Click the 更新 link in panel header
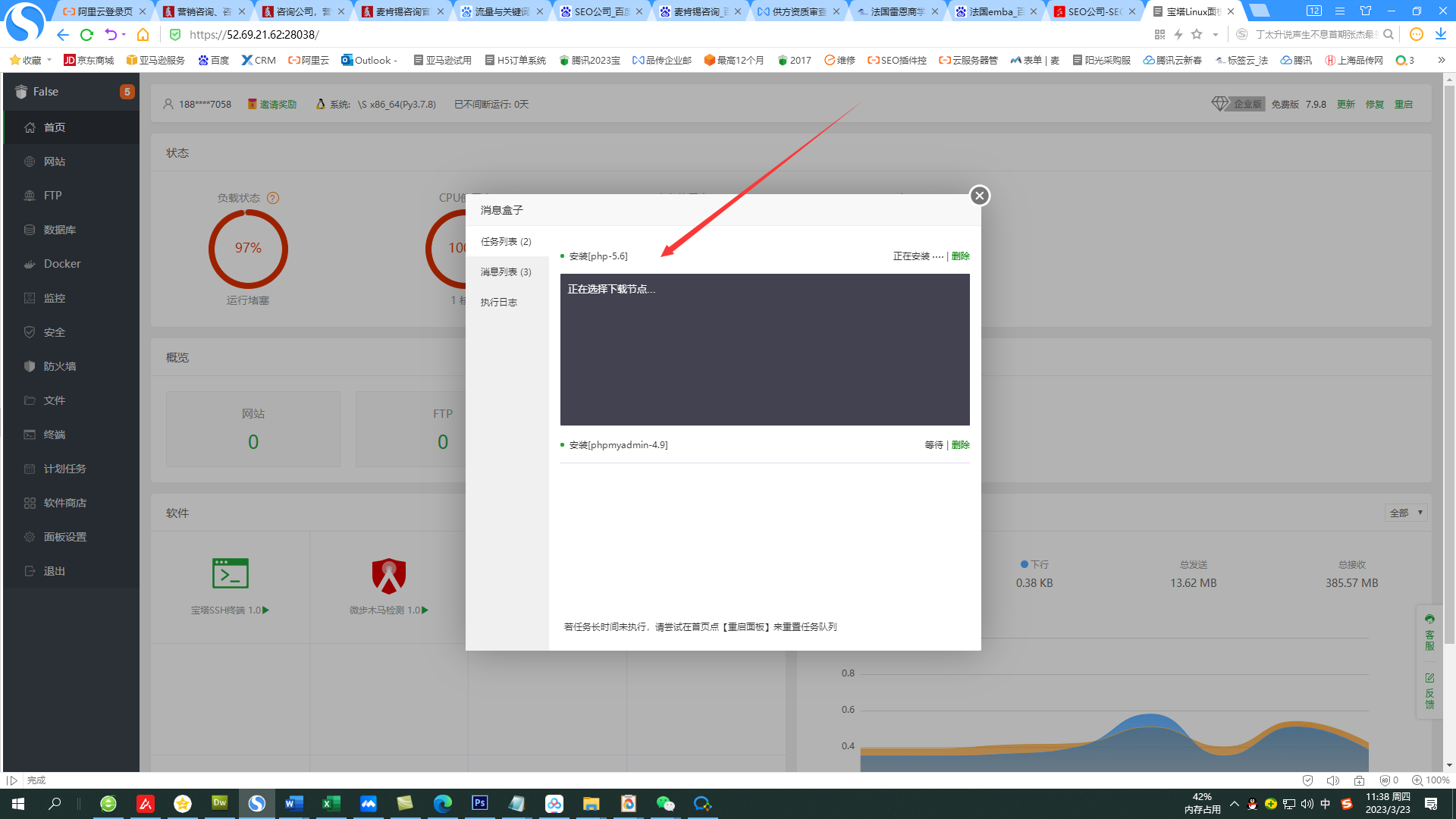Screen dimensions: 1456x819 click(x=1345, y=104)
